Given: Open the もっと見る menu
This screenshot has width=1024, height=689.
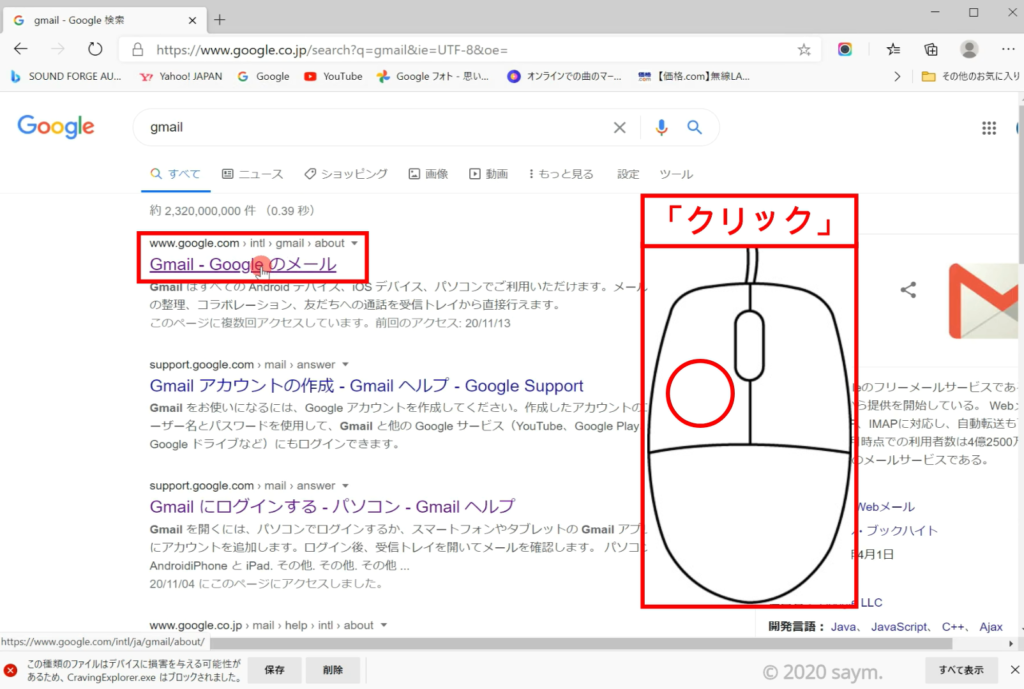Looking at the screenshot, I should pyautogui.click(x=560, y=174).
